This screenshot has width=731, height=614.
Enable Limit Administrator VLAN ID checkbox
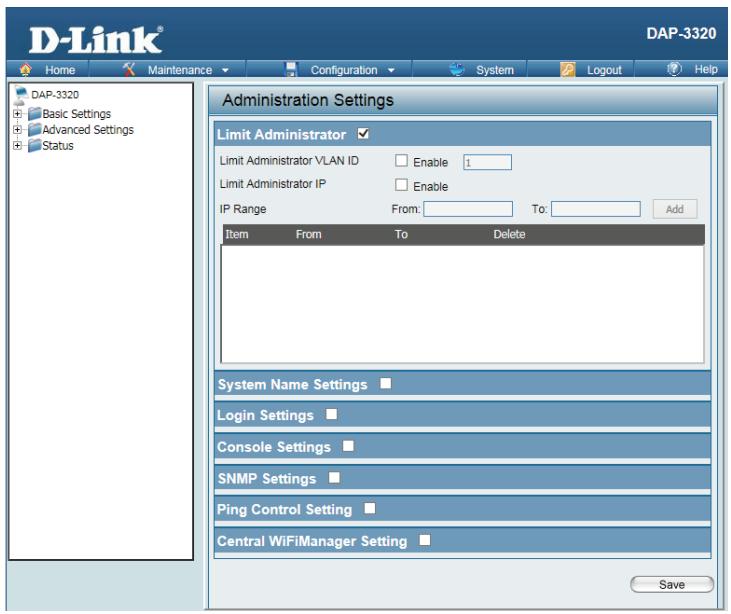tap(401, 161)
